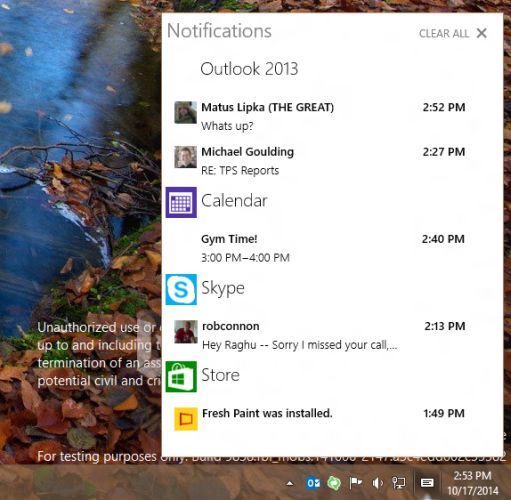Screen dimensions: 511x500
Task: Open the network tray icon
Action: click(x=399, y=483)
